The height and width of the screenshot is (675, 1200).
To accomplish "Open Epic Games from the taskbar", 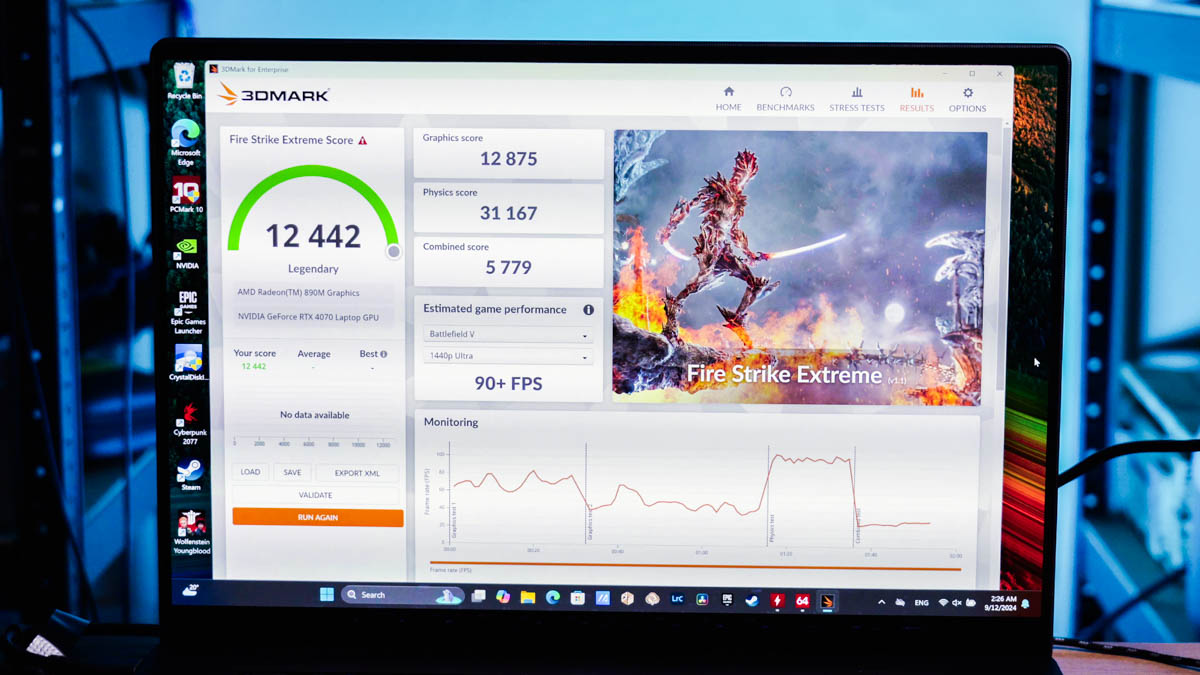I will (x=727, y=600).
